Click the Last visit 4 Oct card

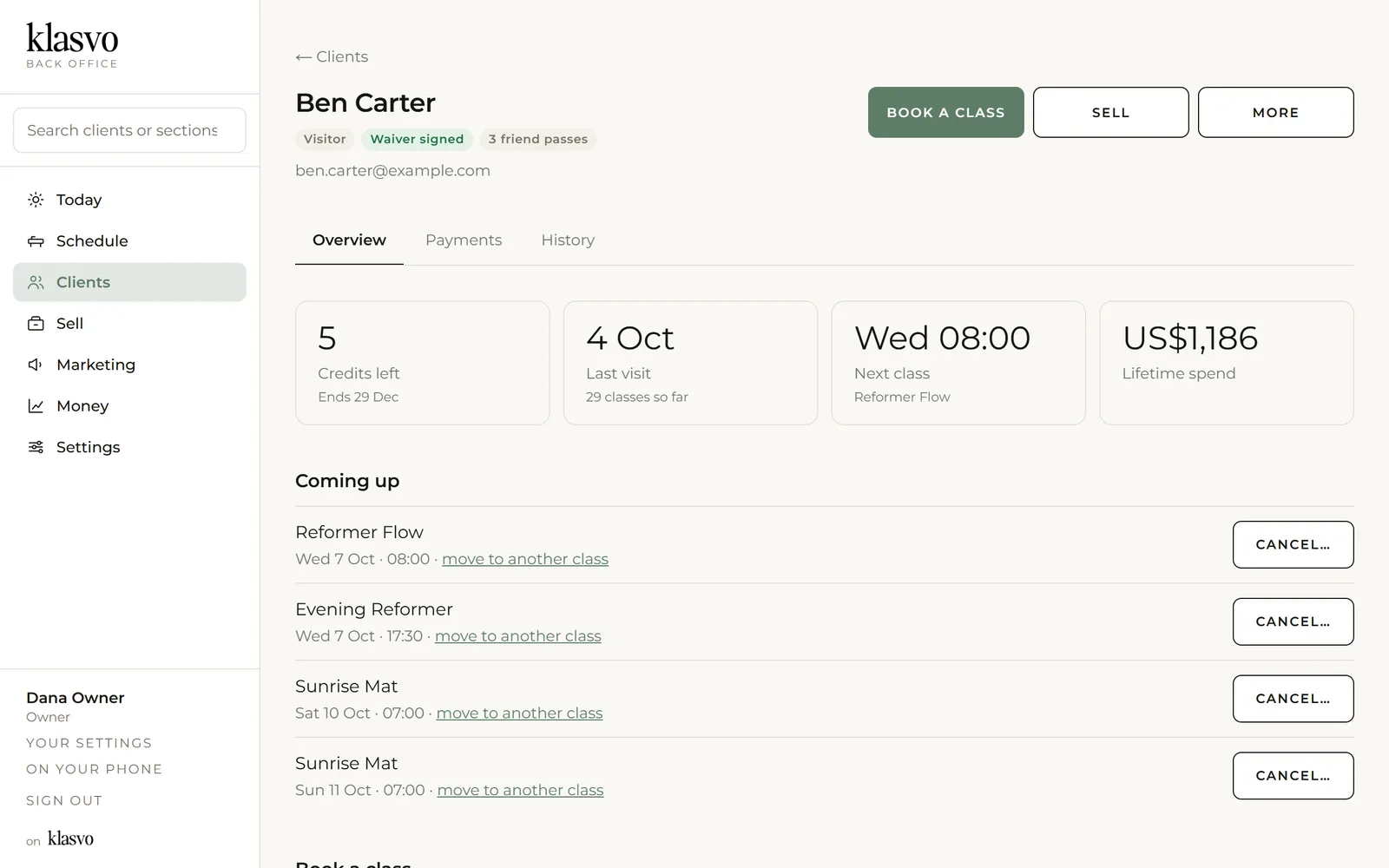pos(690,363)
